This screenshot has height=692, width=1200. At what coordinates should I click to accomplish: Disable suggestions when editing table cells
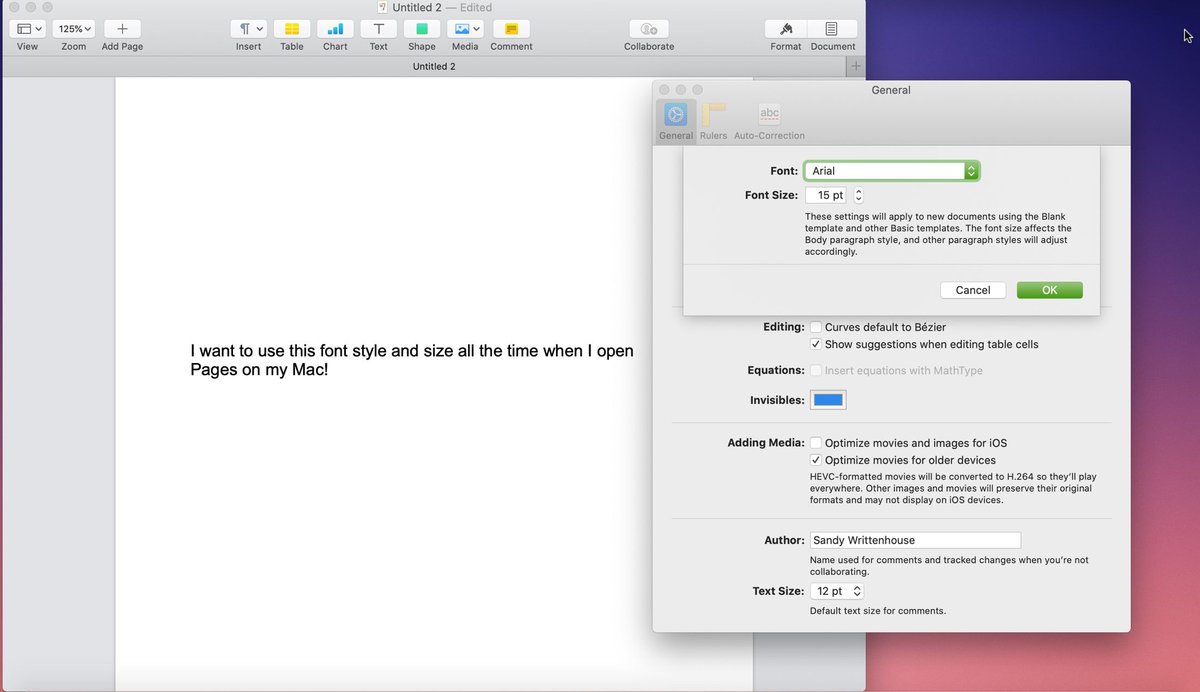pyautogui.click(x=816, y=343)
